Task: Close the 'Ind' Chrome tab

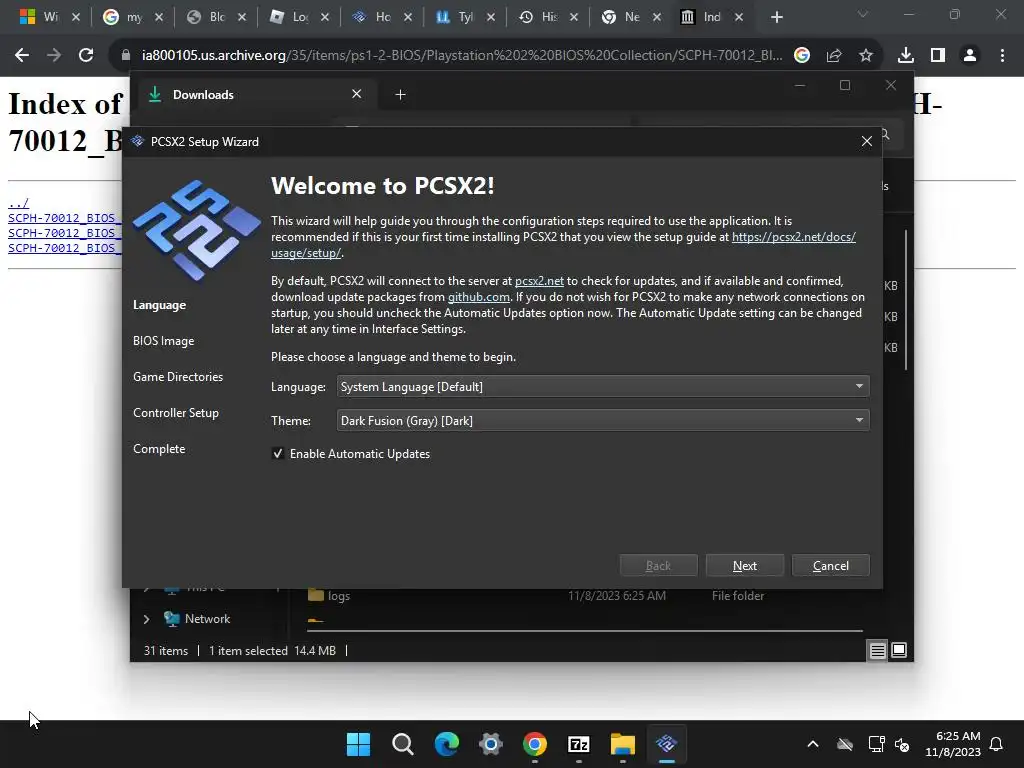Action: point(739,18)
